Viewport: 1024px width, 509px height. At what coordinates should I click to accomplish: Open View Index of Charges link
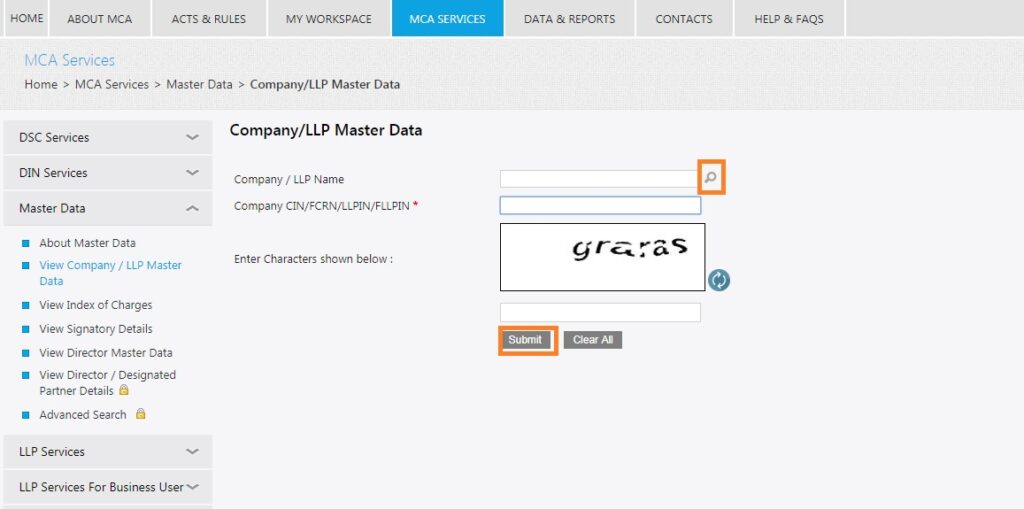click(95, 305)
